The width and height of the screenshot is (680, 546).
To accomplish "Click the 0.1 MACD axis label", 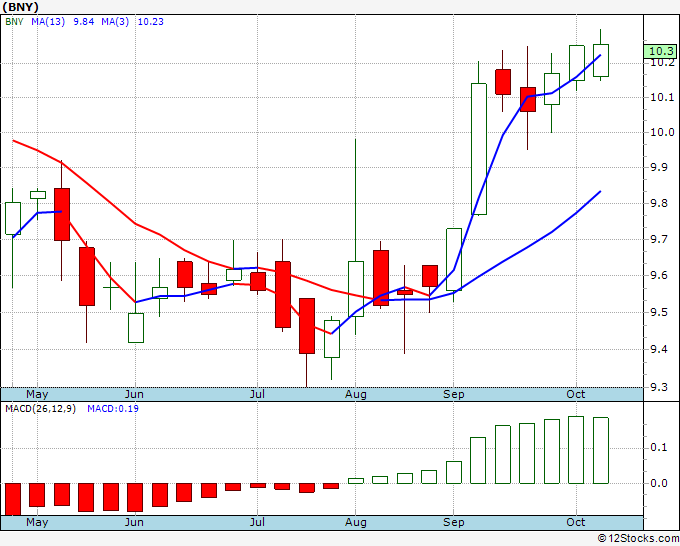I will coord(659,448).
